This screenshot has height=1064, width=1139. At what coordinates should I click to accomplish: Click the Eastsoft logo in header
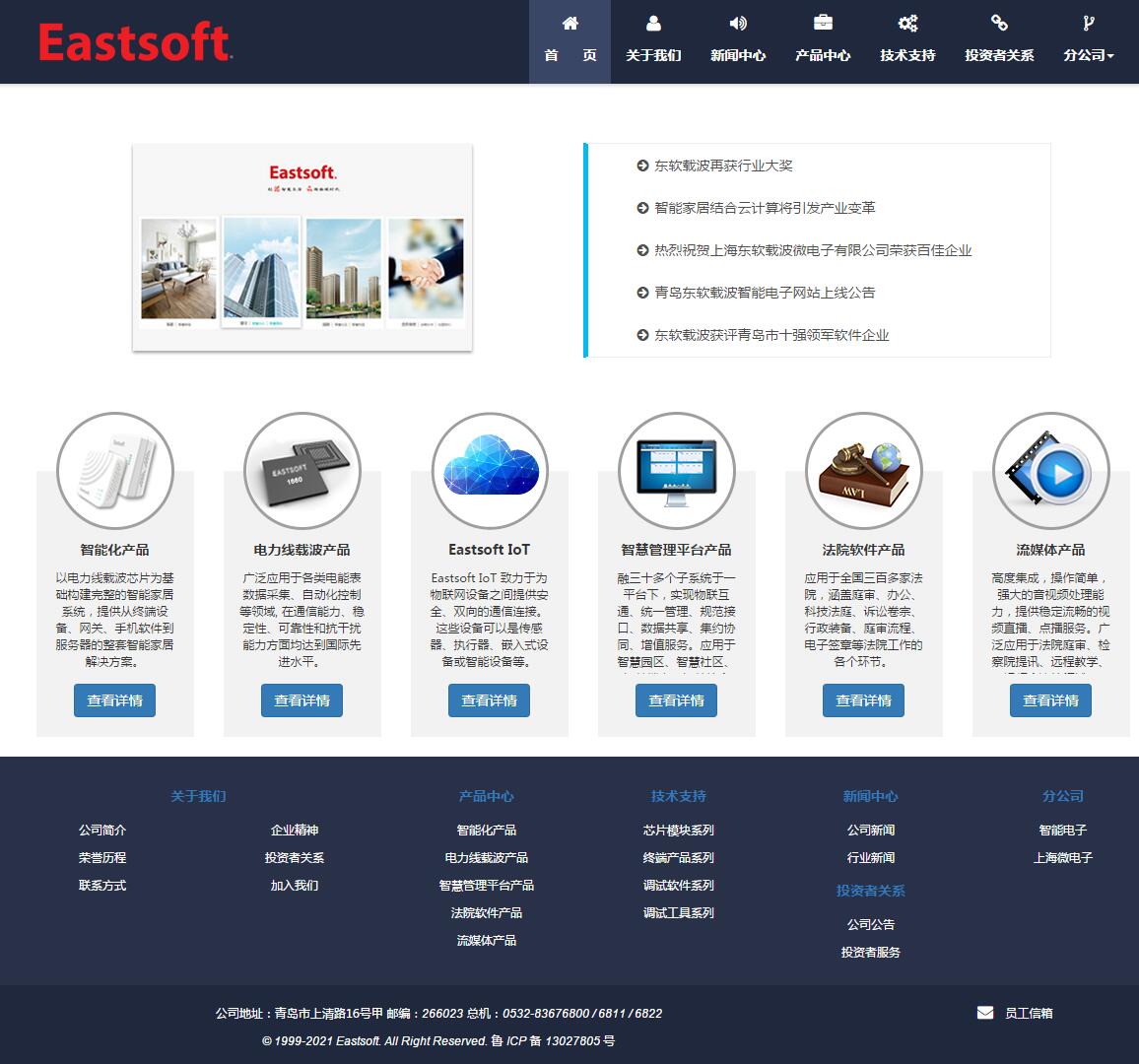(x=135, y=42)
